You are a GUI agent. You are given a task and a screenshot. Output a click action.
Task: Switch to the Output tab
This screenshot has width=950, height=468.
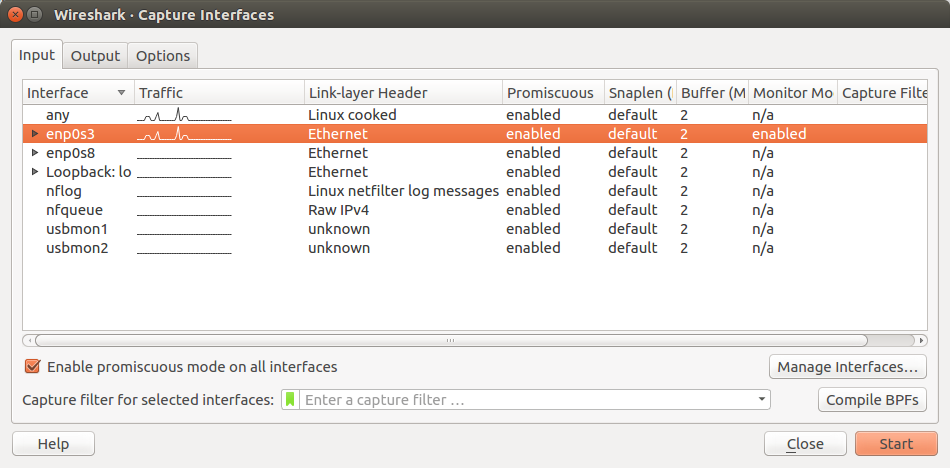pos(95,56)
